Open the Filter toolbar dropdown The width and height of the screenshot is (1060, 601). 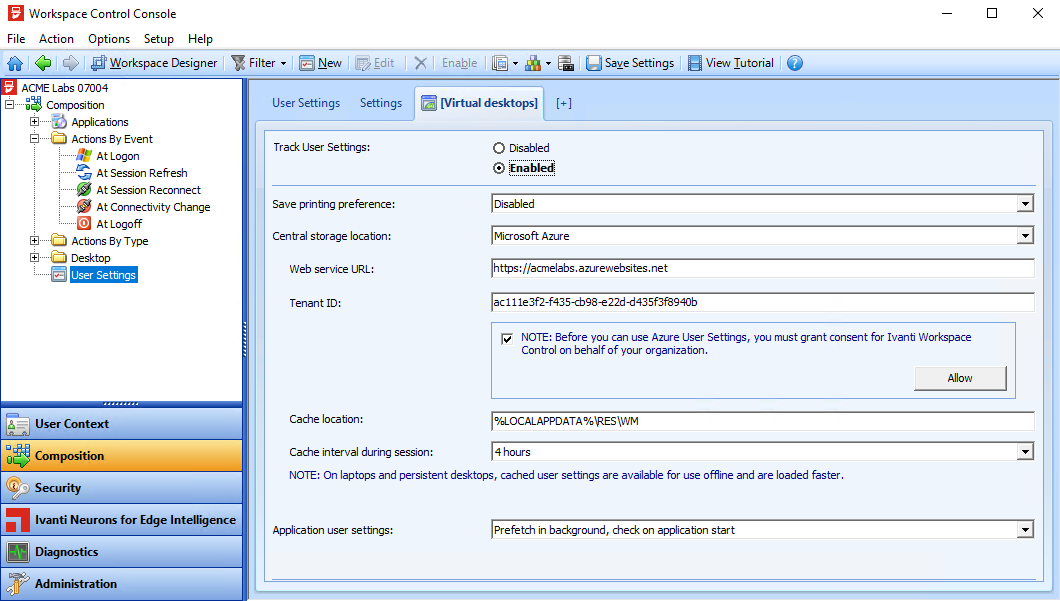coord(259,63)
